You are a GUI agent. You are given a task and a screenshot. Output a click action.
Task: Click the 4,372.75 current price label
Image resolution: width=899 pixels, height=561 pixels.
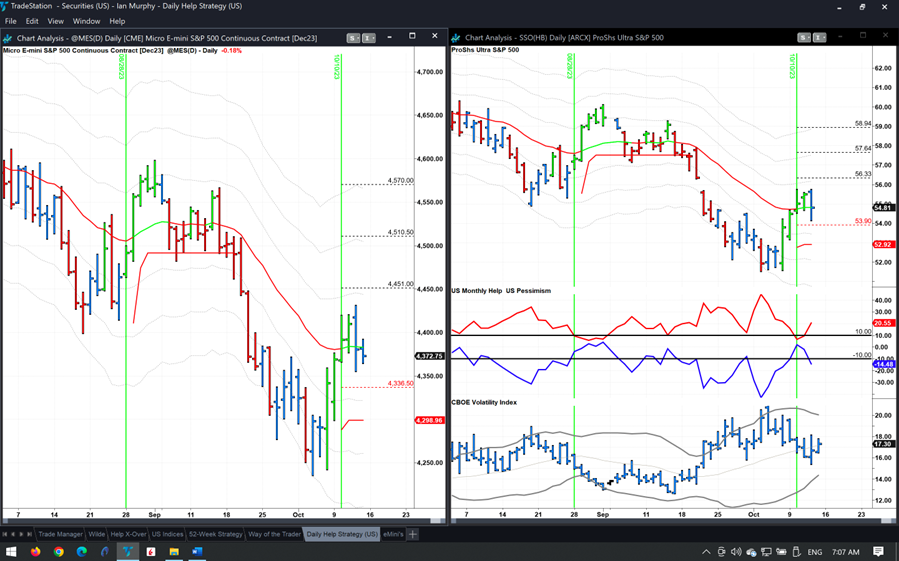(x=429, y=356)
